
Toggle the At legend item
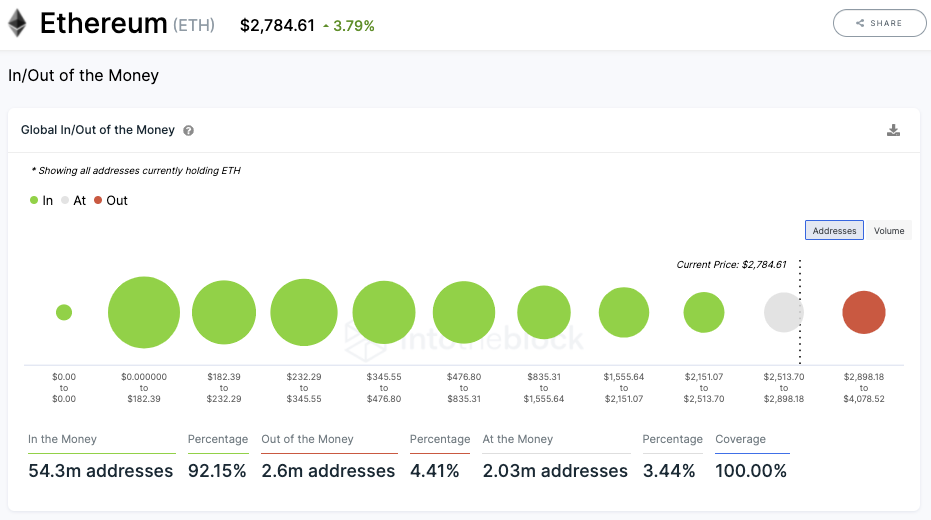pyautogui.click(x=74, y=201)
